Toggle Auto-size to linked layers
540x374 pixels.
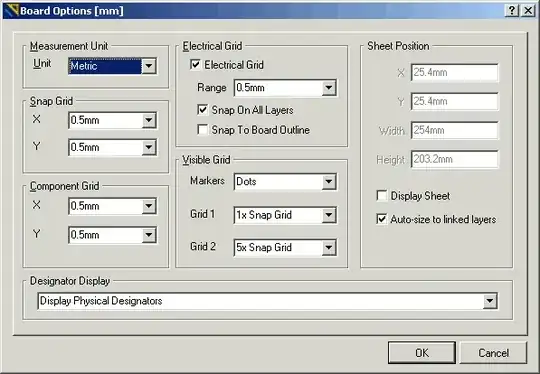coord(382,219)
